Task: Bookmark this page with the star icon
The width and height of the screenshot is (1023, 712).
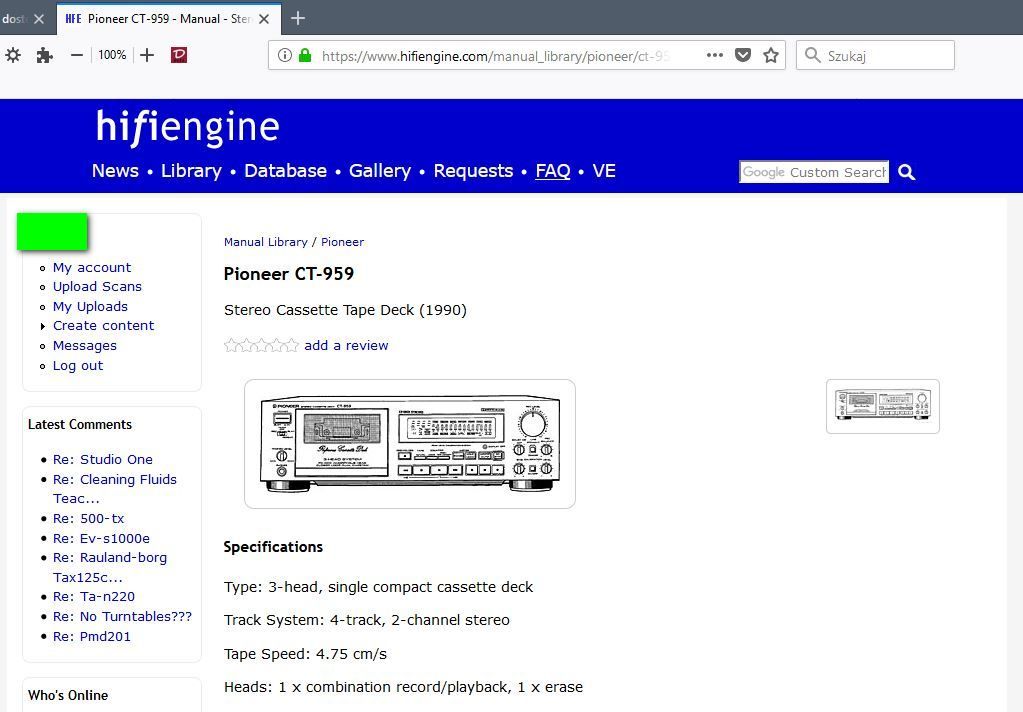Action: pyautogui.click(x=771, y=55)
